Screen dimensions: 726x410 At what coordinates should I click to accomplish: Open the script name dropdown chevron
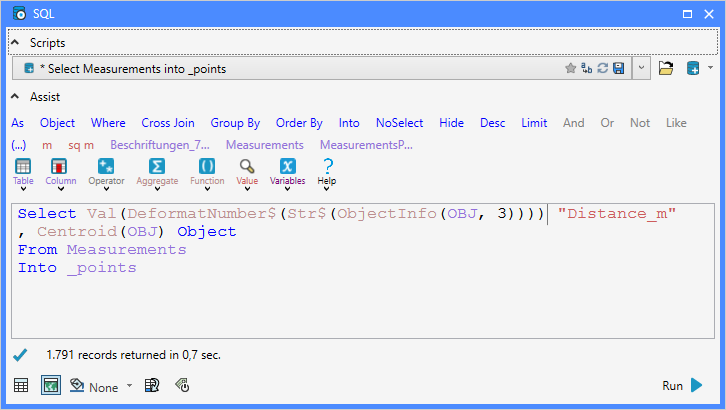(641, 68)
